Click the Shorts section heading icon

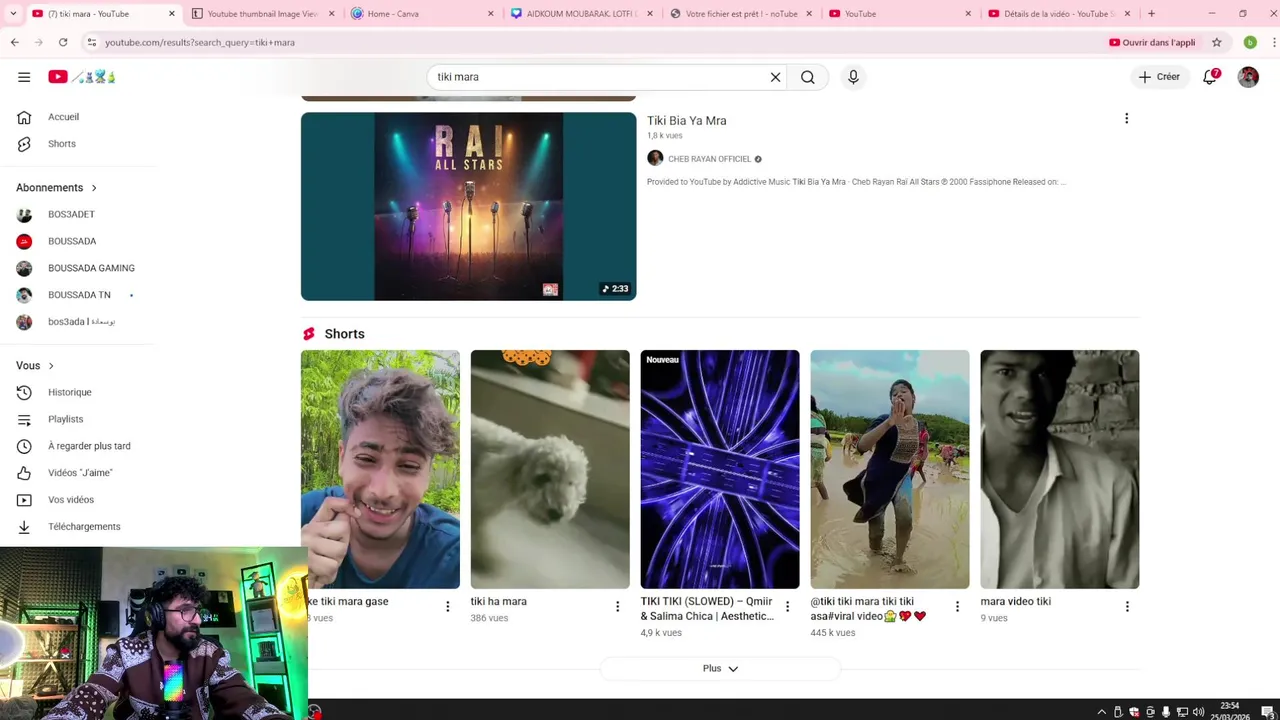pyautogui.click(x=309, y=334)
